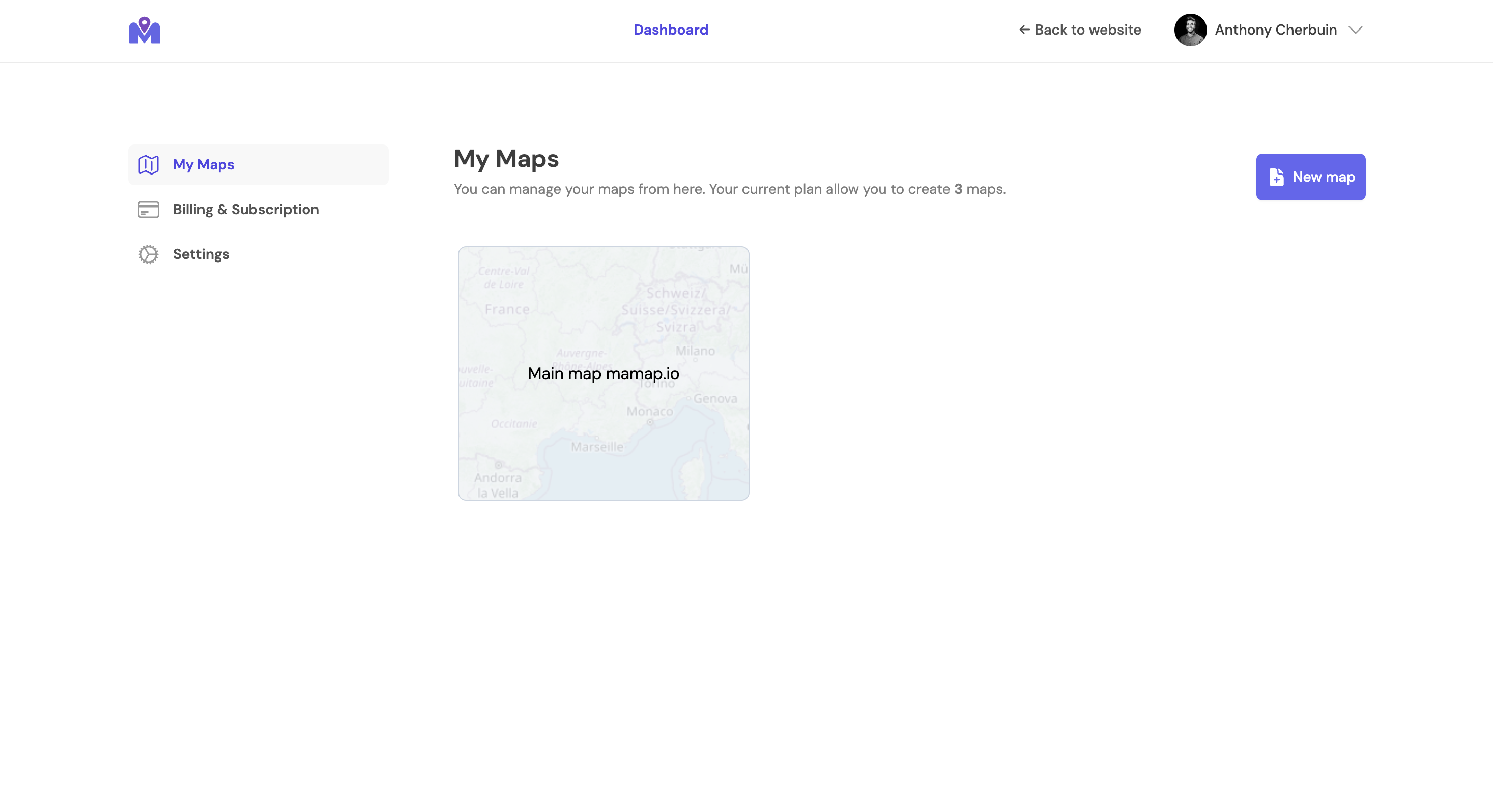Viewport: 1493px width, 812px height.
Task: Click the Main map mamap.io title text
Action: (x=603, y=373)
